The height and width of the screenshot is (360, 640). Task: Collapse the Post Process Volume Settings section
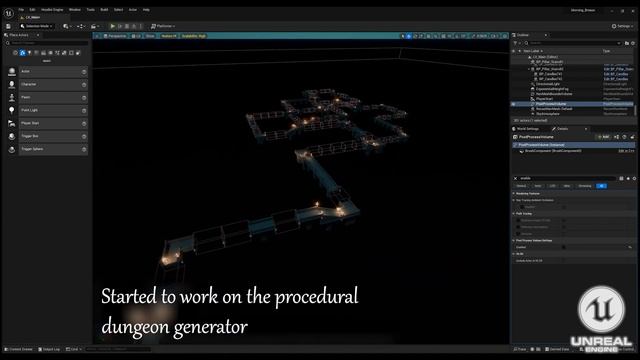point(514,240)
